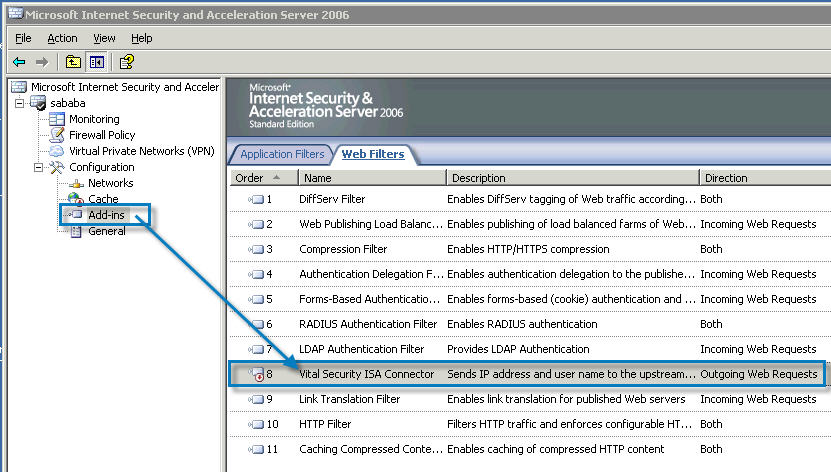Click the Up One Level folder icon
Image resolution: width=831 pixels, height=472 pixels.
tap(74, 62)
